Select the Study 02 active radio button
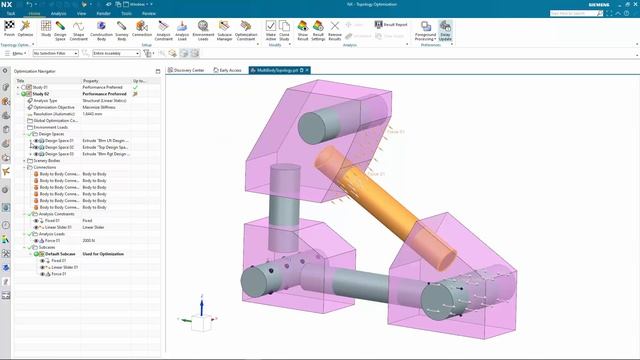Screen dimensions: 640x360 (24, 94)
